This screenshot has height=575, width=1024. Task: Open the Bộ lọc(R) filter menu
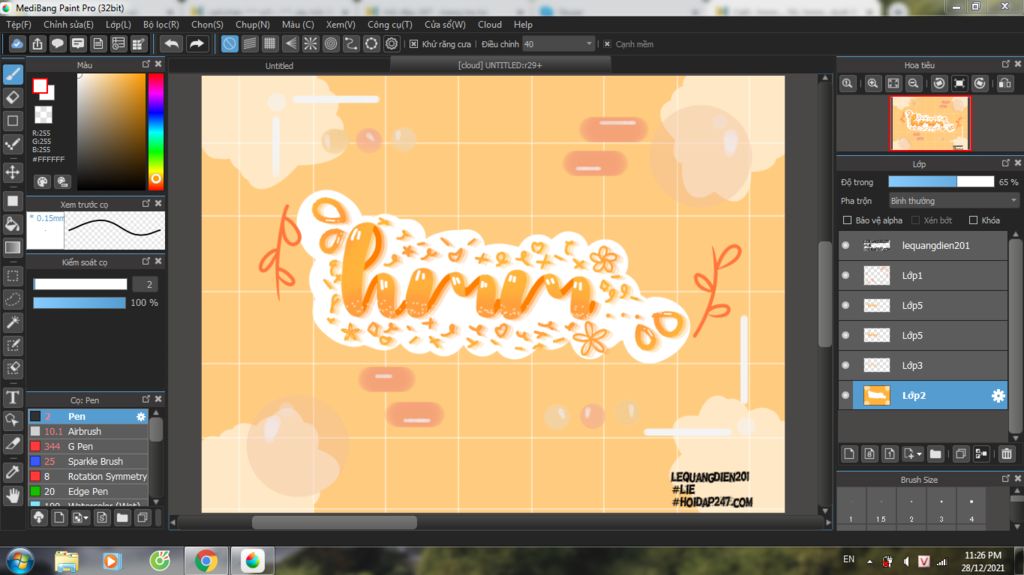pos(161,24)
